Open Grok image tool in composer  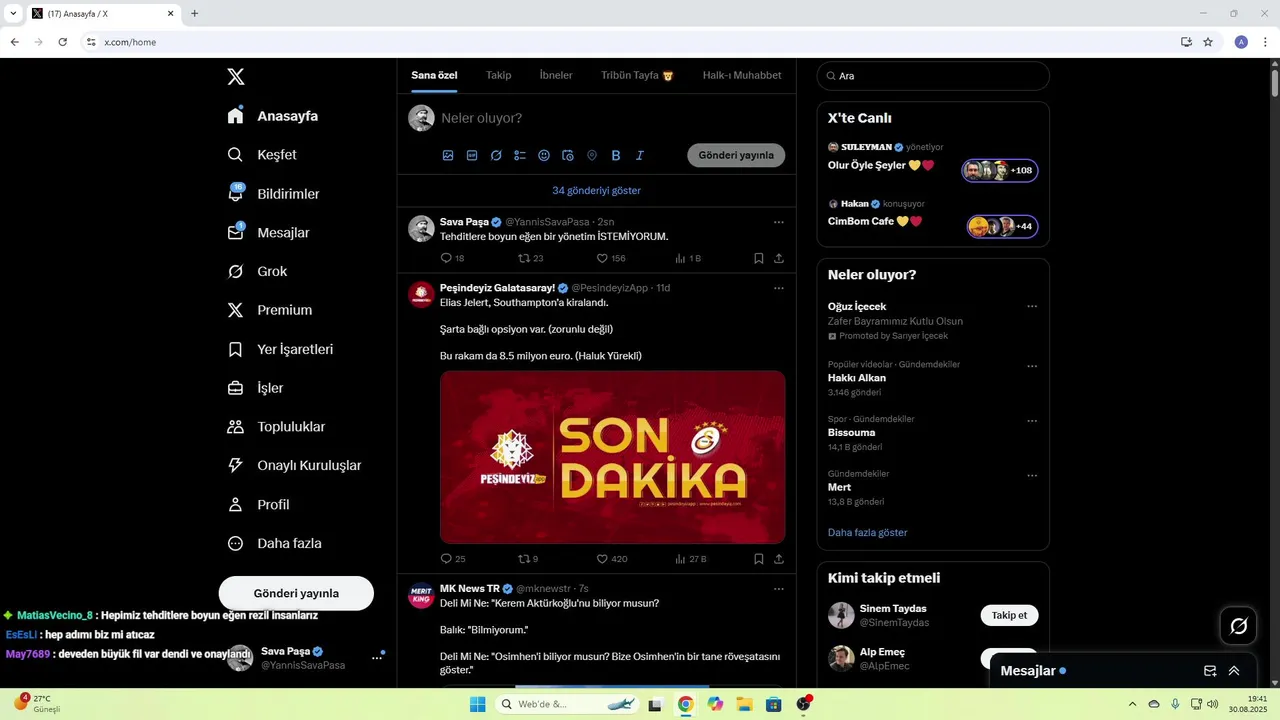point(496,156)
